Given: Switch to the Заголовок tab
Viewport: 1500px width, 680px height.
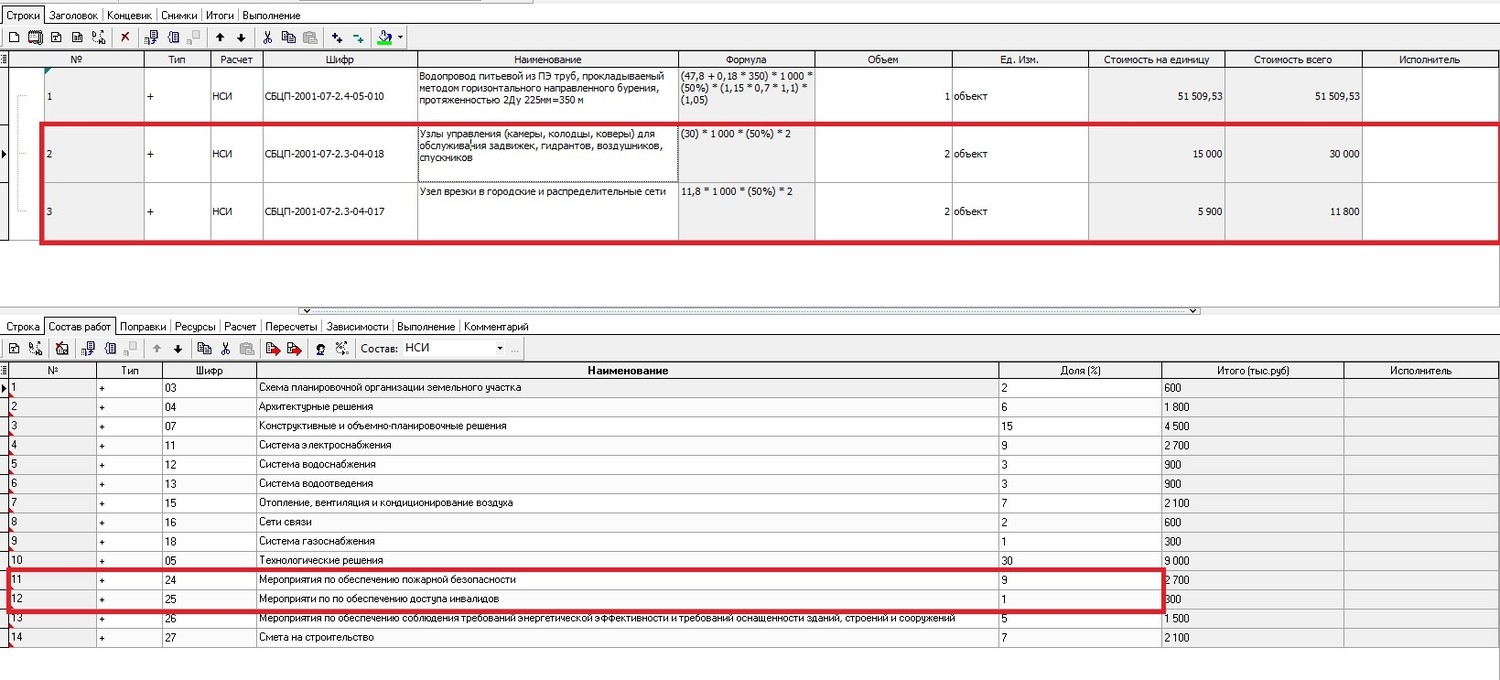Looking at the screenshot, I should (x=73, y=15).
